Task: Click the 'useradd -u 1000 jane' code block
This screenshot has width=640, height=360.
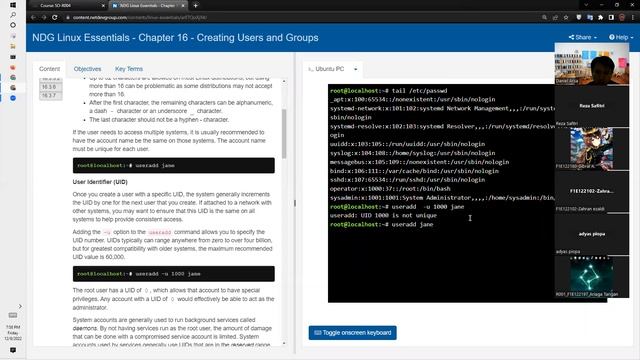Action: point(173,274)
